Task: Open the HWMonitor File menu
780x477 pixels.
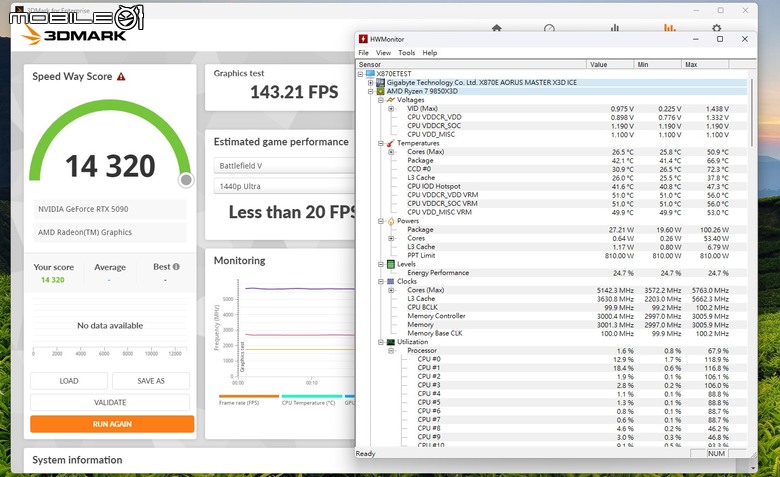Action: [x=363, y=53]
